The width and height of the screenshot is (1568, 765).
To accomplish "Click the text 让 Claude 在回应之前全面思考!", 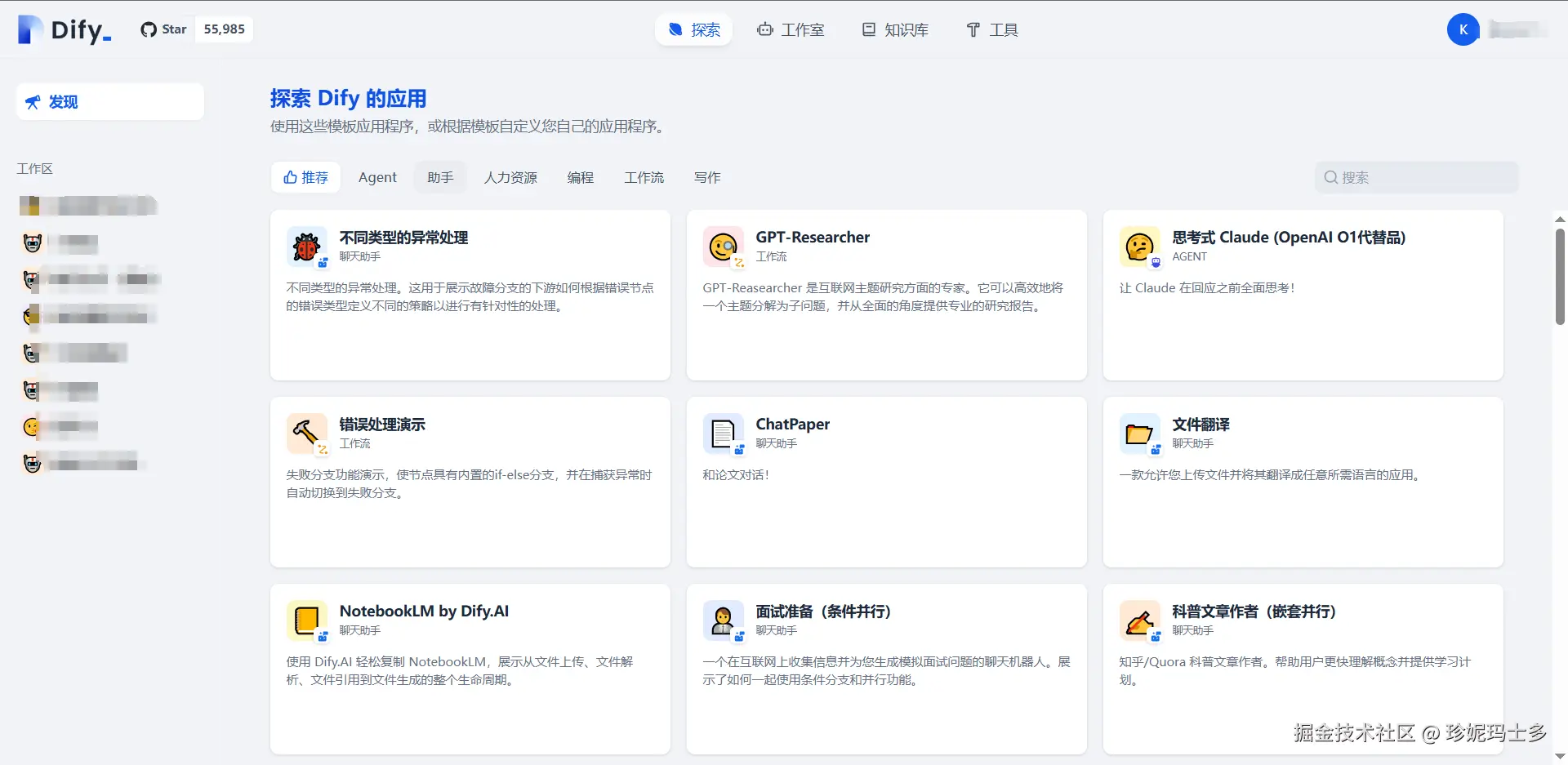I will (1206, 288).
